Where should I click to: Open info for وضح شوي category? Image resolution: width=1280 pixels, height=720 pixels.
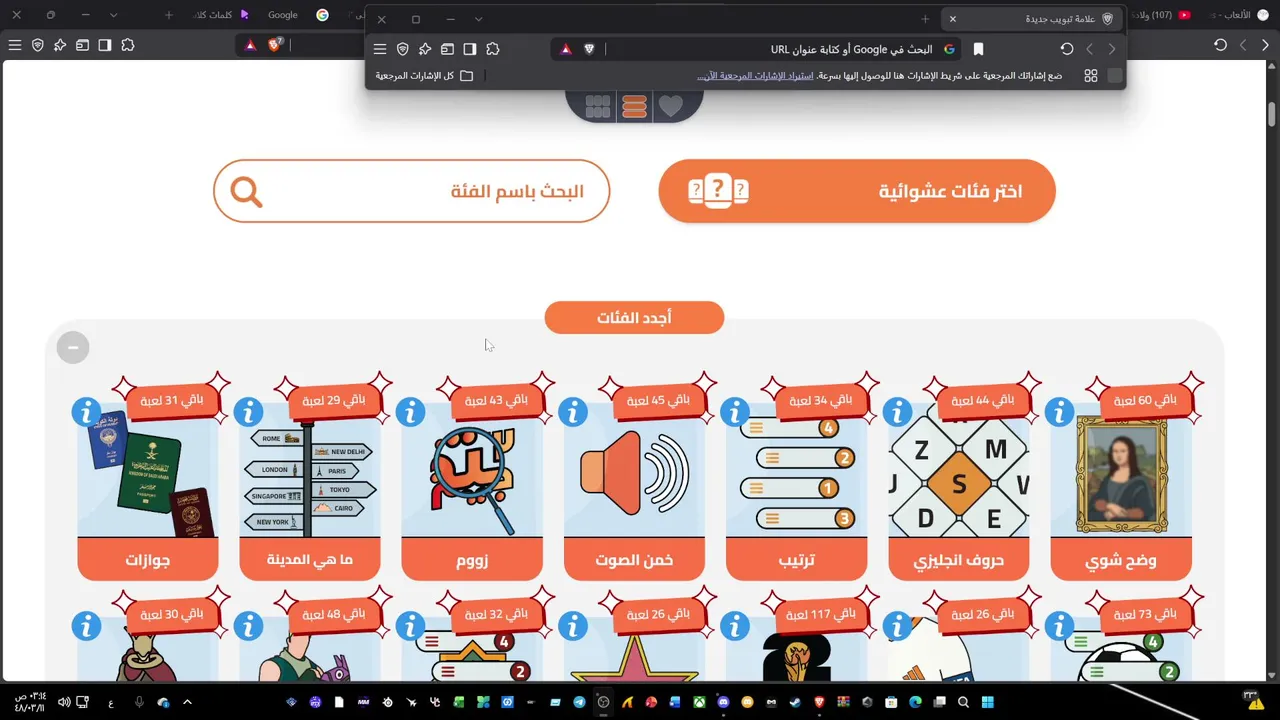1059,412
